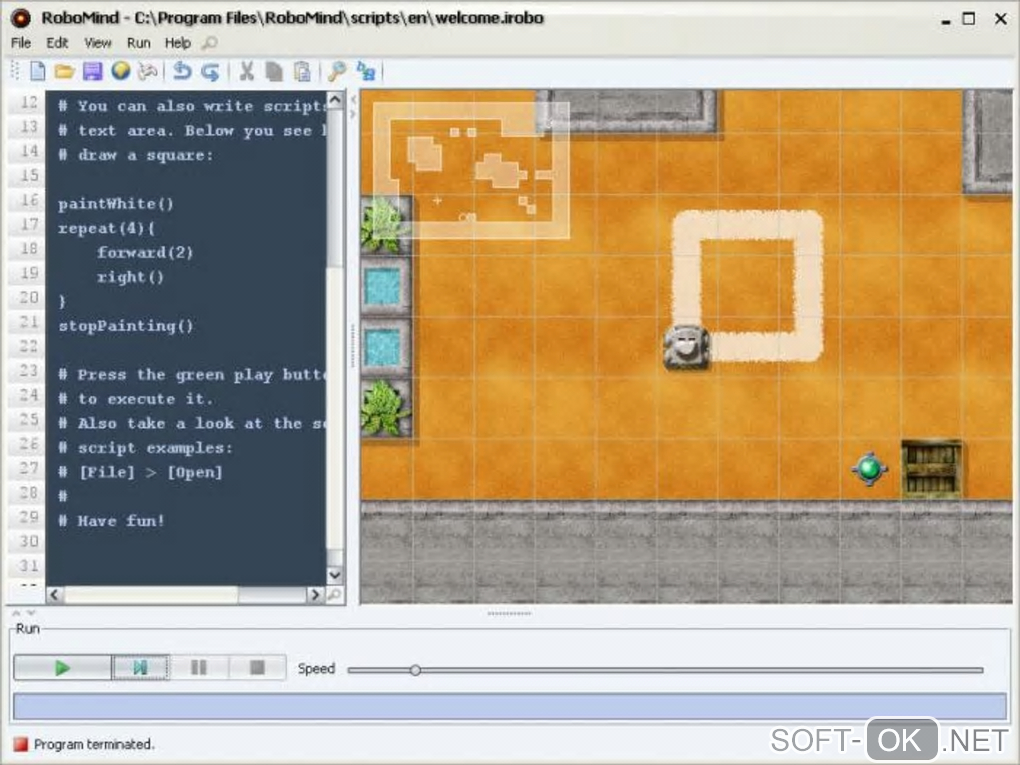Screen dimensions: 1020x765
Task: Collapse the Run panel with the small arrows
Action: (x=23, y=613)
